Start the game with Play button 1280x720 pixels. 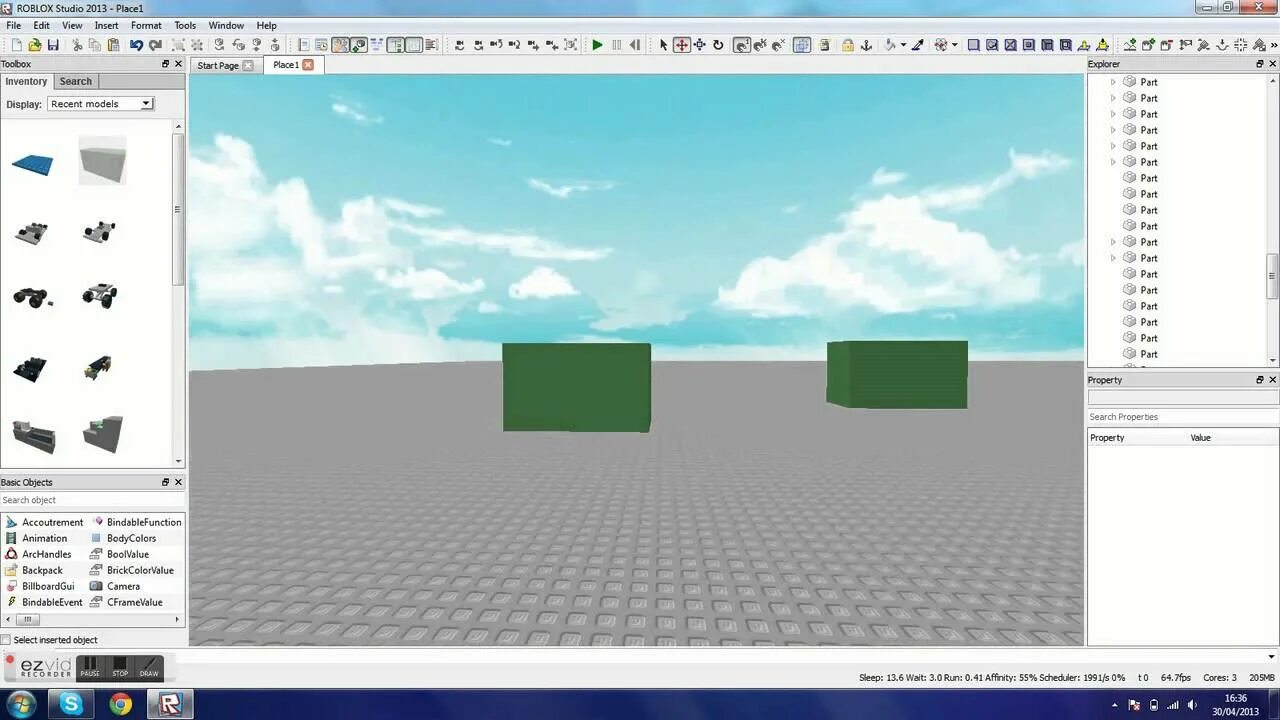[597, 45]
